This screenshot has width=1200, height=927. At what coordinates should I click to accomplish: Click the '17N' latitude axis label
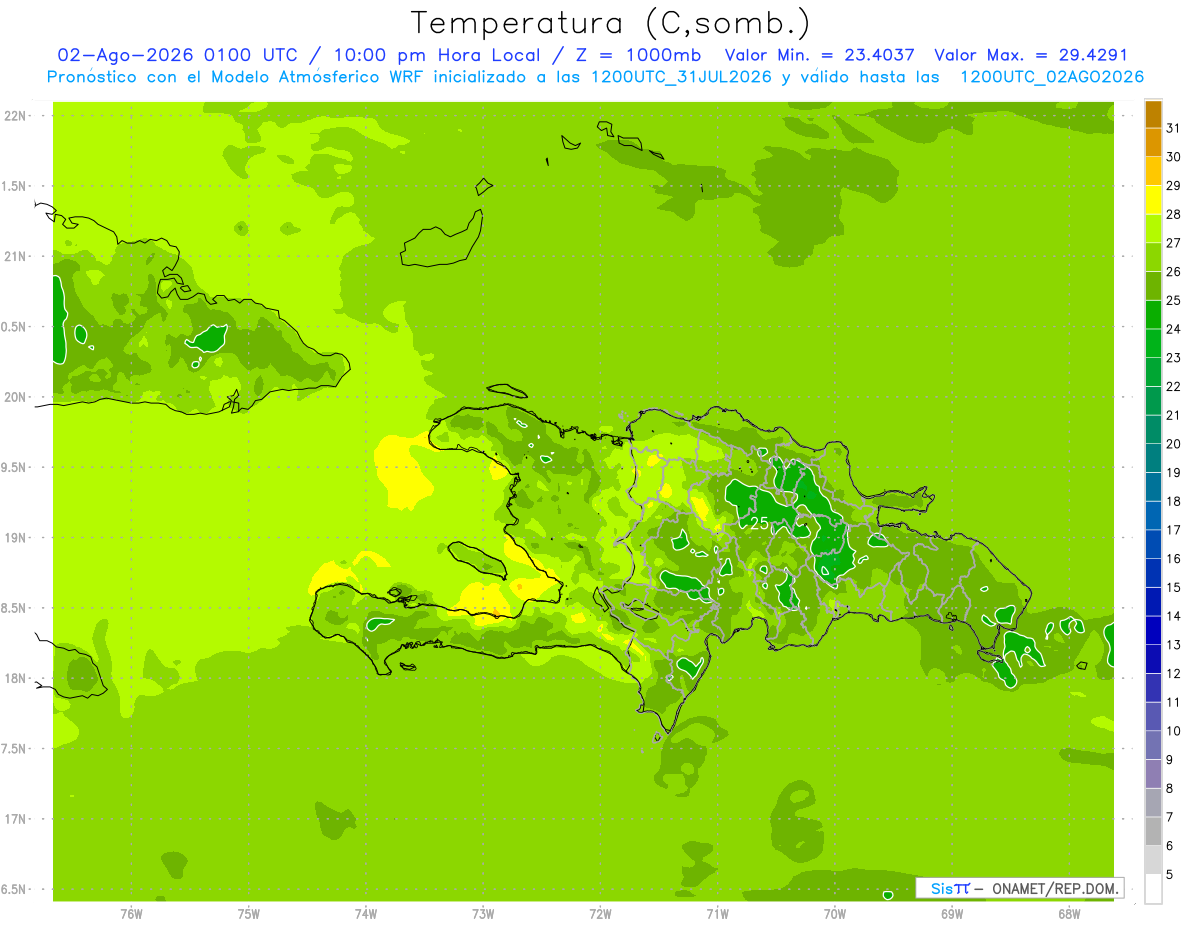(x=16, y=820)
